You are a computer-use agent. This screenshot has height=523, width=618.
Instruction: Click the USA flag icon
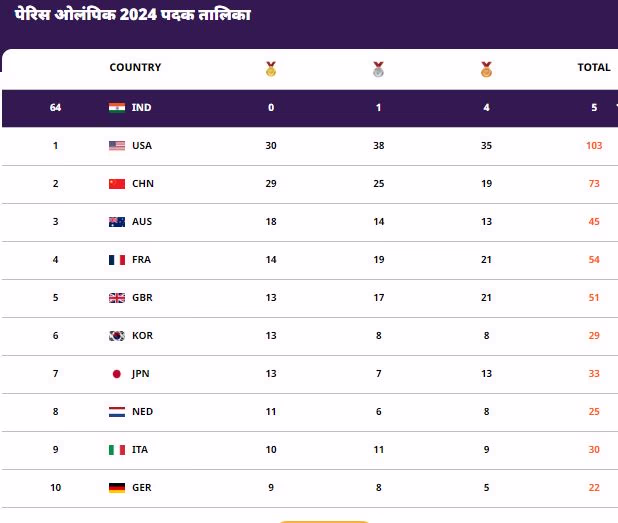click(x=116, y=146)
